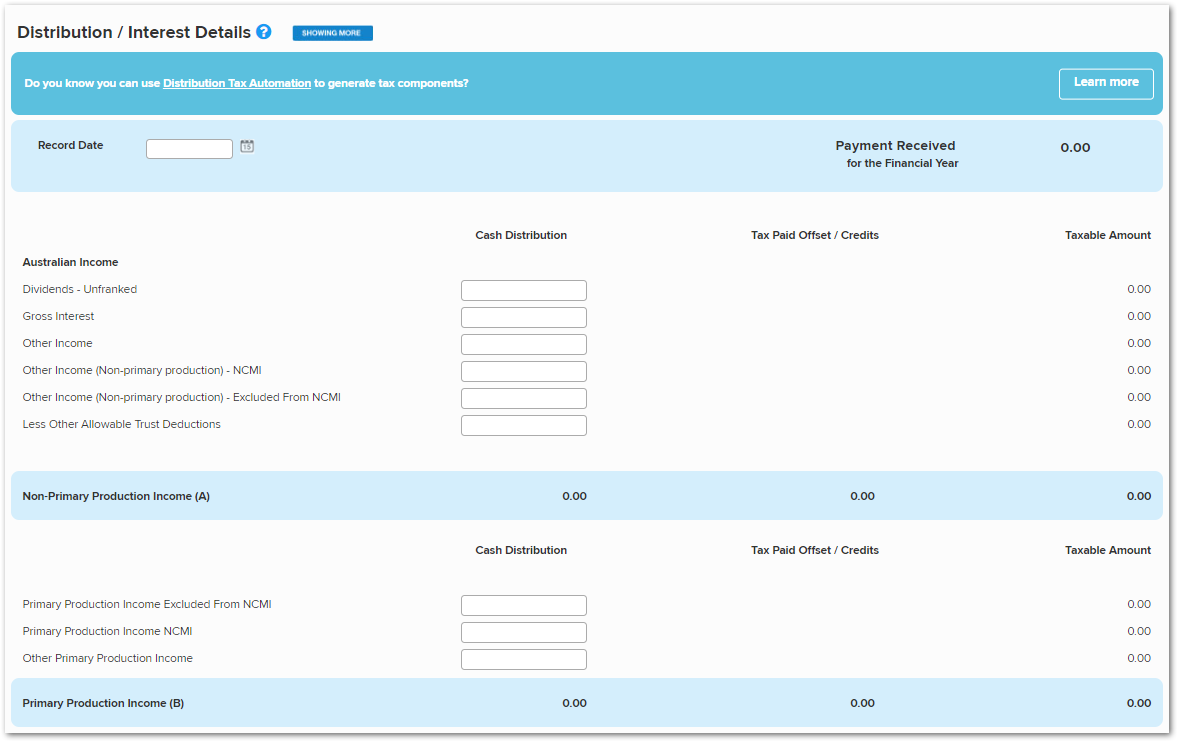Click the Cash Distribution column header
Screen dimensions: 1178x742
(521, 235)
